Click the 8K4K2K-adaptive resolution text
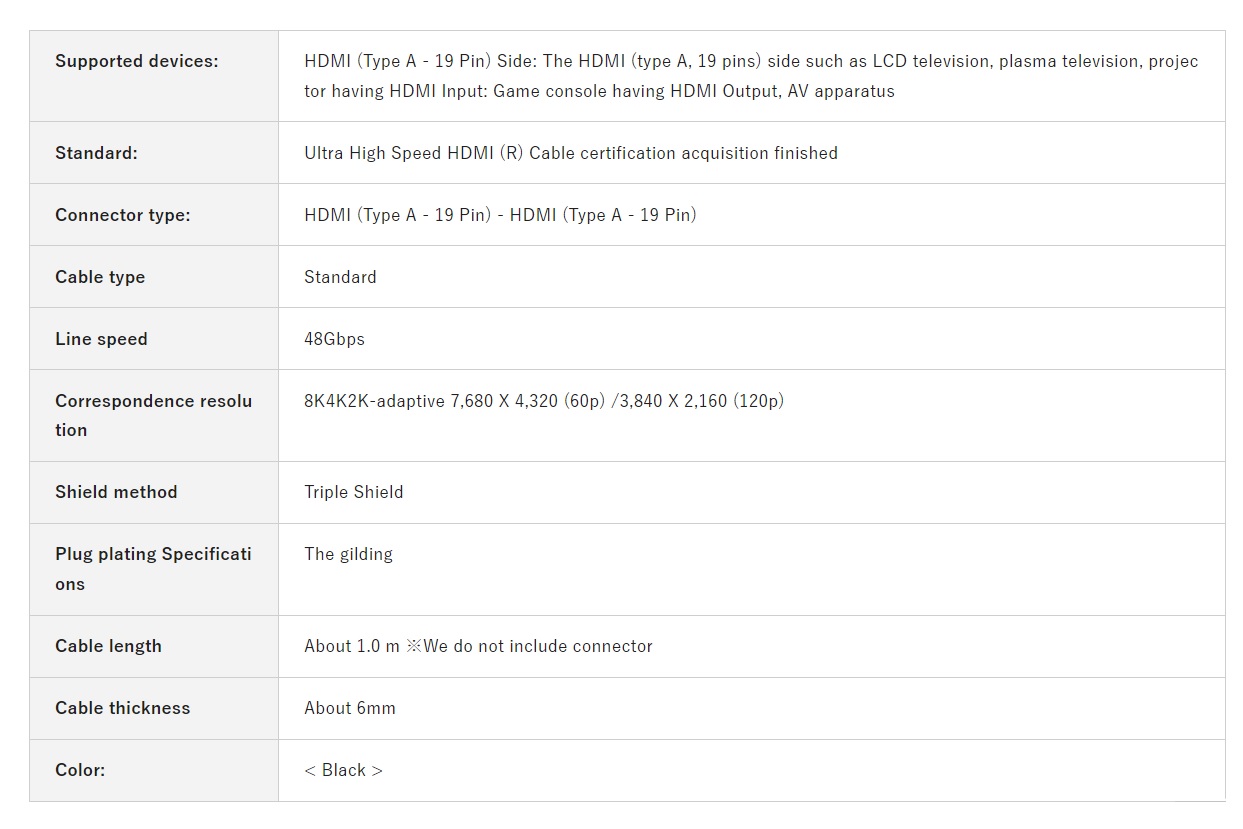Image resolution: width=1243 pixels, height=829 pixels. [x=544, y=401]
